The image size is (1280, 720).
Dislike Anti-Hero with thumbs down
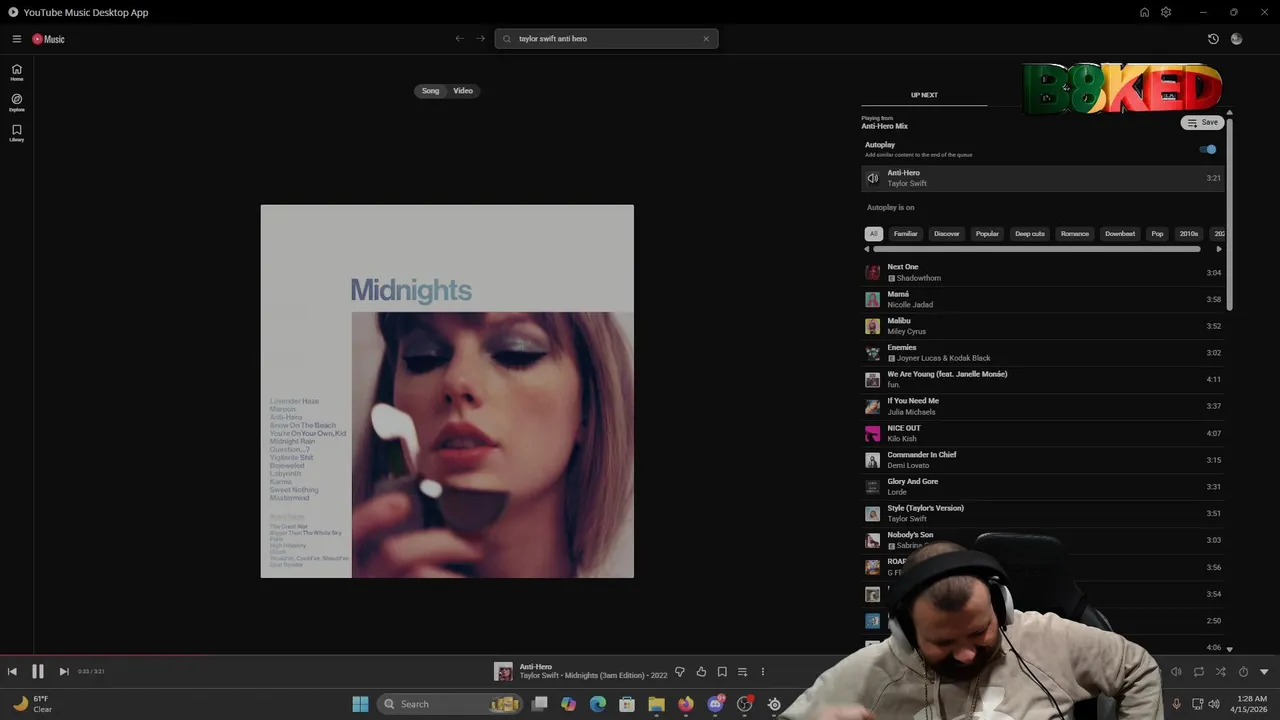(x=679, y=672)
